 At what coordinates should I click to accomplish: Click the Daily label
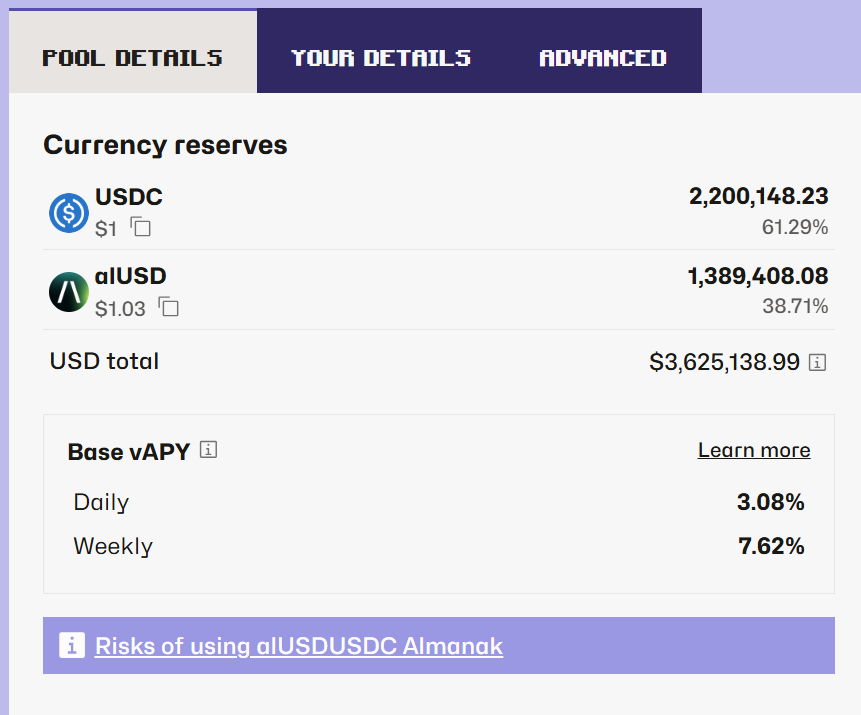[x=102, y=503]
